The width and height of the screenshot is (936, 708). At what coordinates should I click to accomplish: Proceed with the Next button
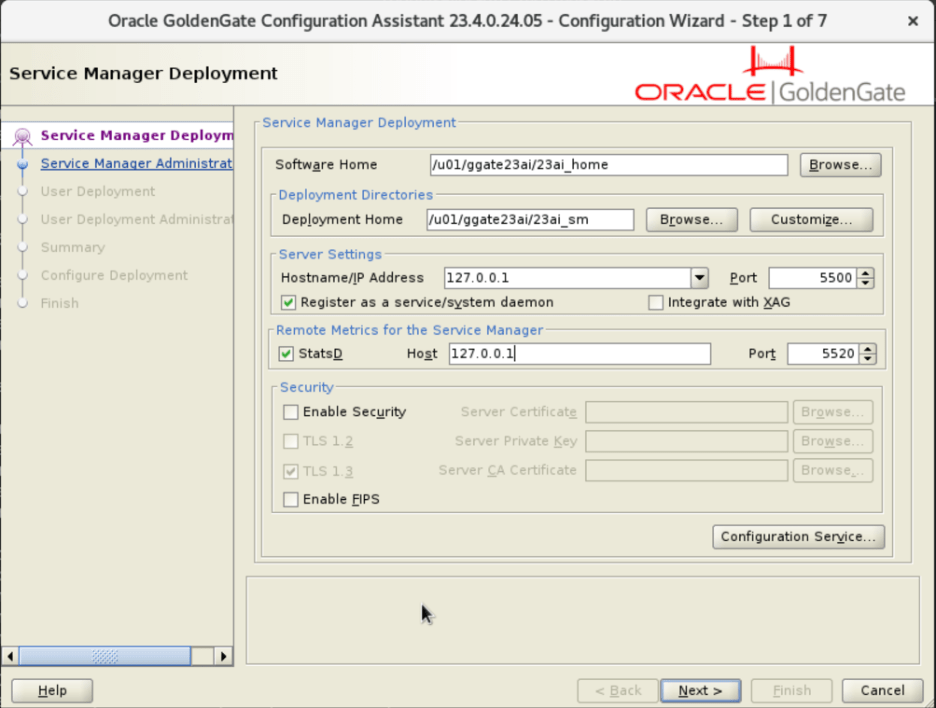[700, 691]
